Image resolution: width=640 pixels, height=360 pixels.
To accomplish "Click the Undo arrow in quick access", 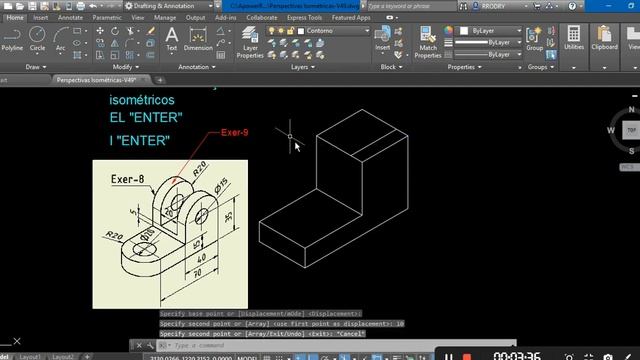I will pyautogui.click(x=93, y=6).
